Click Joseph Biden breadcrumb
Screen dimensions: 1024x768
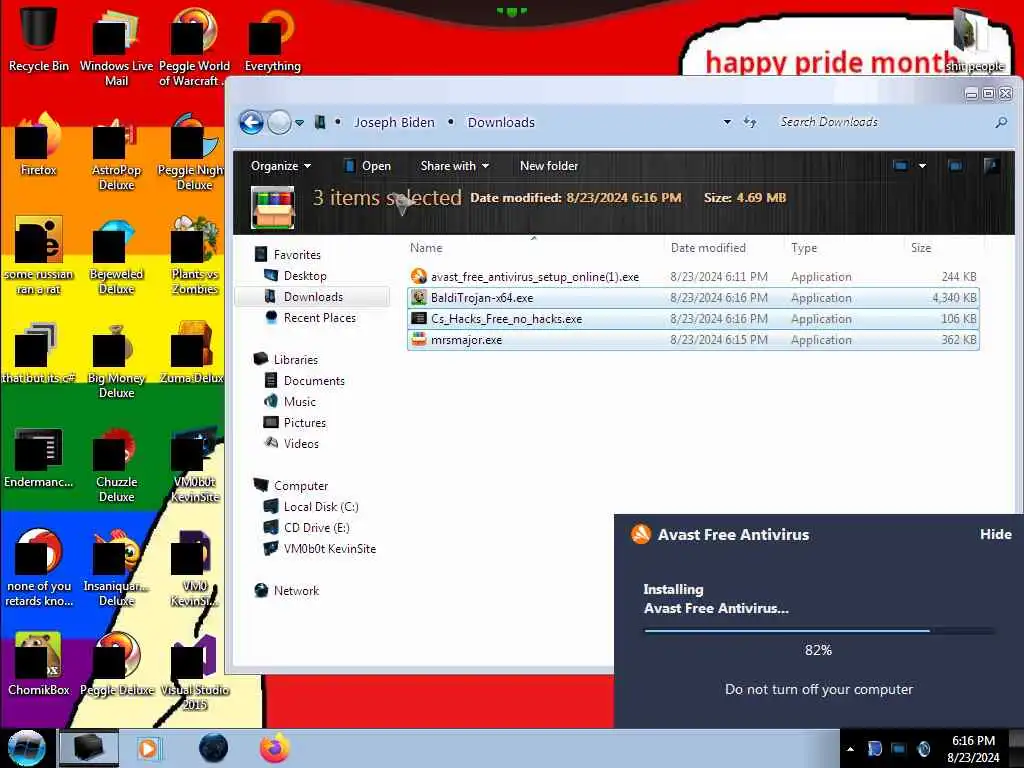point(394,122)
